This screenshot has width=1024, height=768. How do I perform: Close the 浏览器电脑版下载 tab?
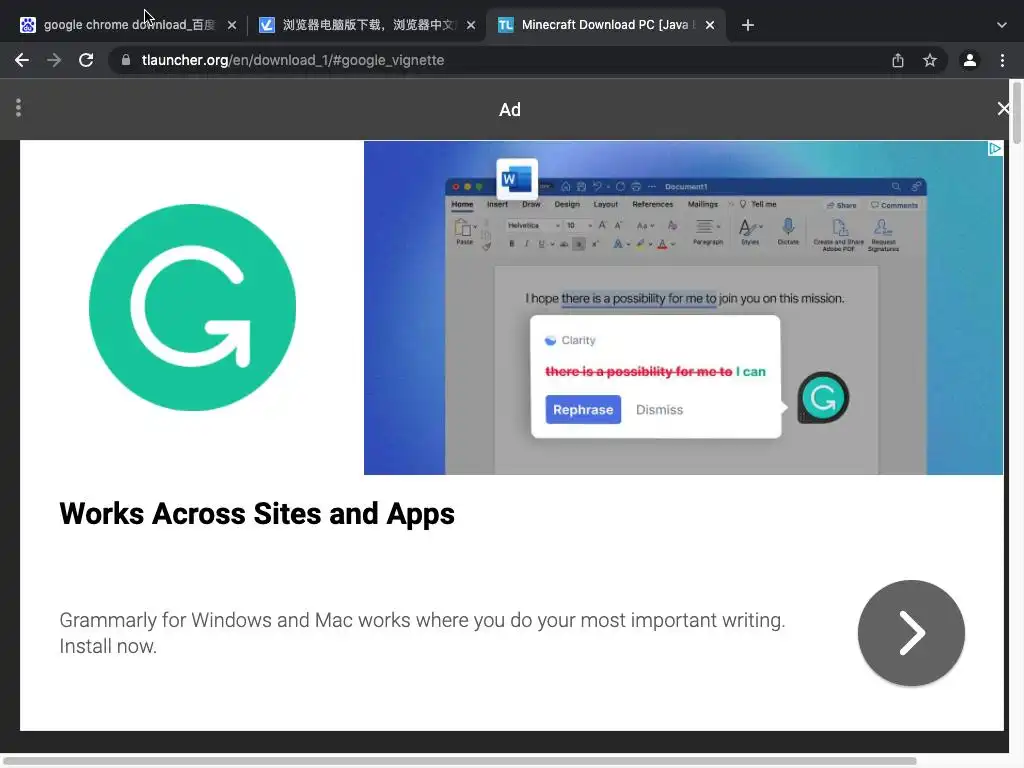click(471, 25)
